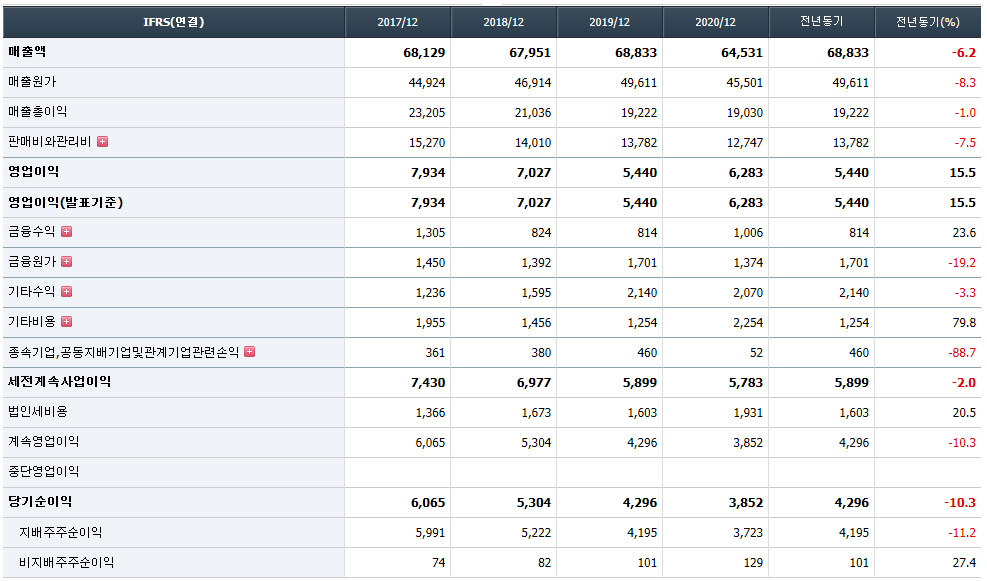The image size is (987, 581).
Task: Select the 영업이익 row label
Action: [33, 171]
